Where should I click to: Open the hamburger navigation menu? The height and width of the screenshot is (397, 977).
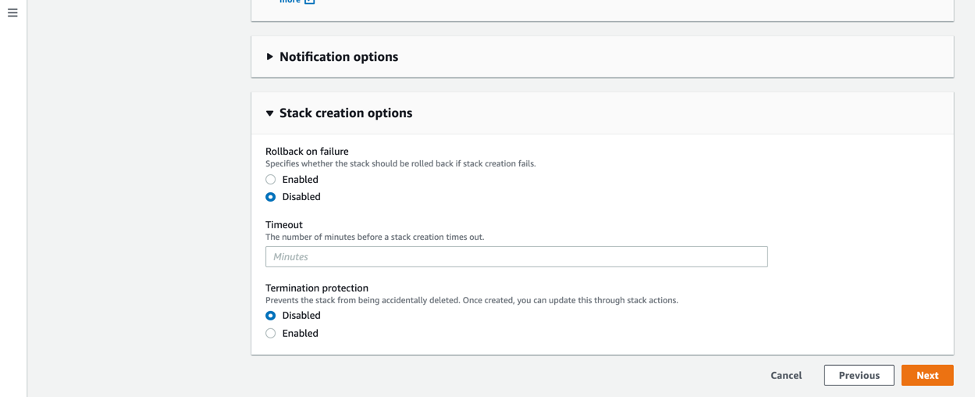(x=12, y=12)
